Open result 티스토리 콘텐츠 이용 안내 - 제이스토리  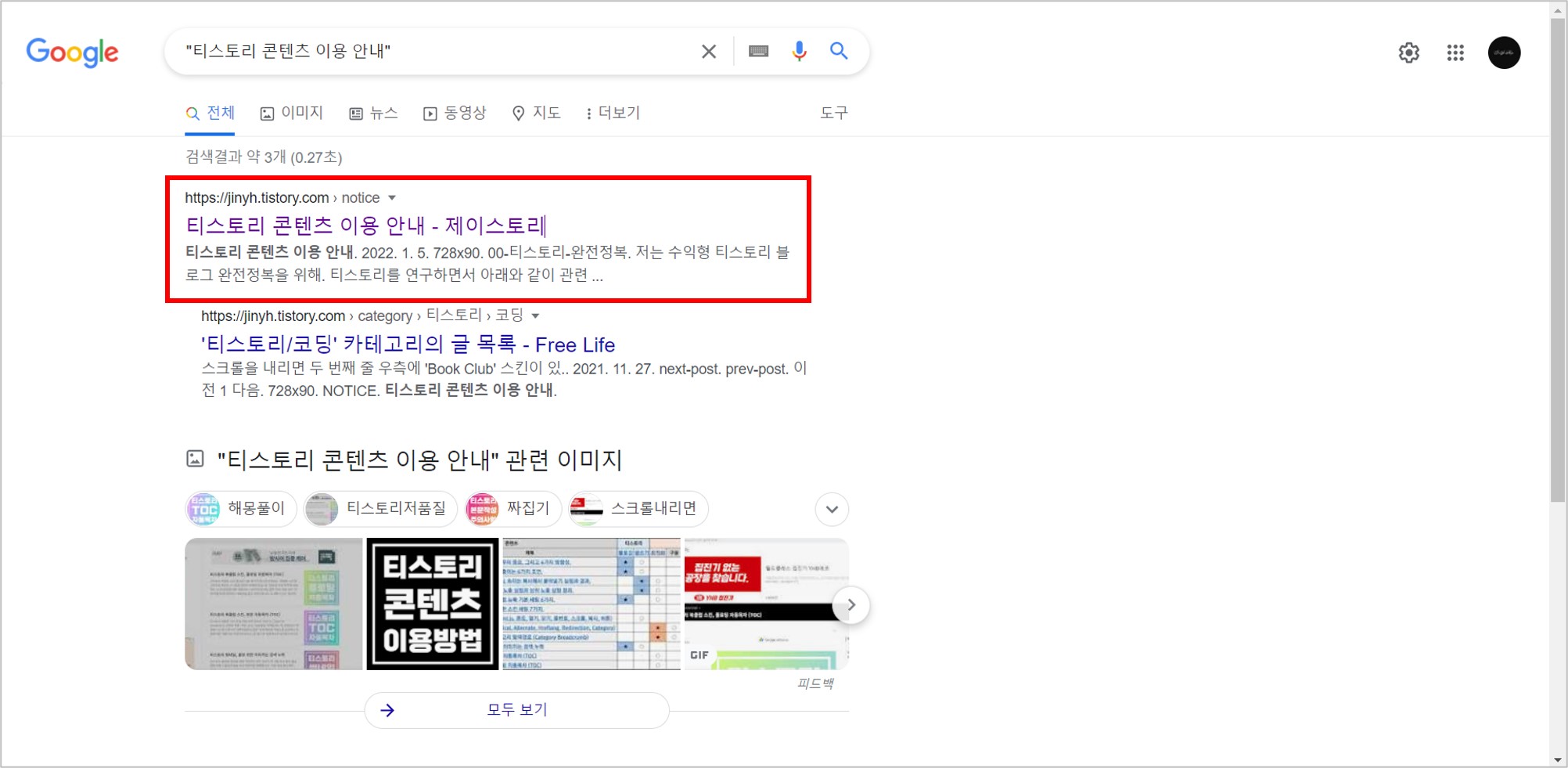coord(365,226)
